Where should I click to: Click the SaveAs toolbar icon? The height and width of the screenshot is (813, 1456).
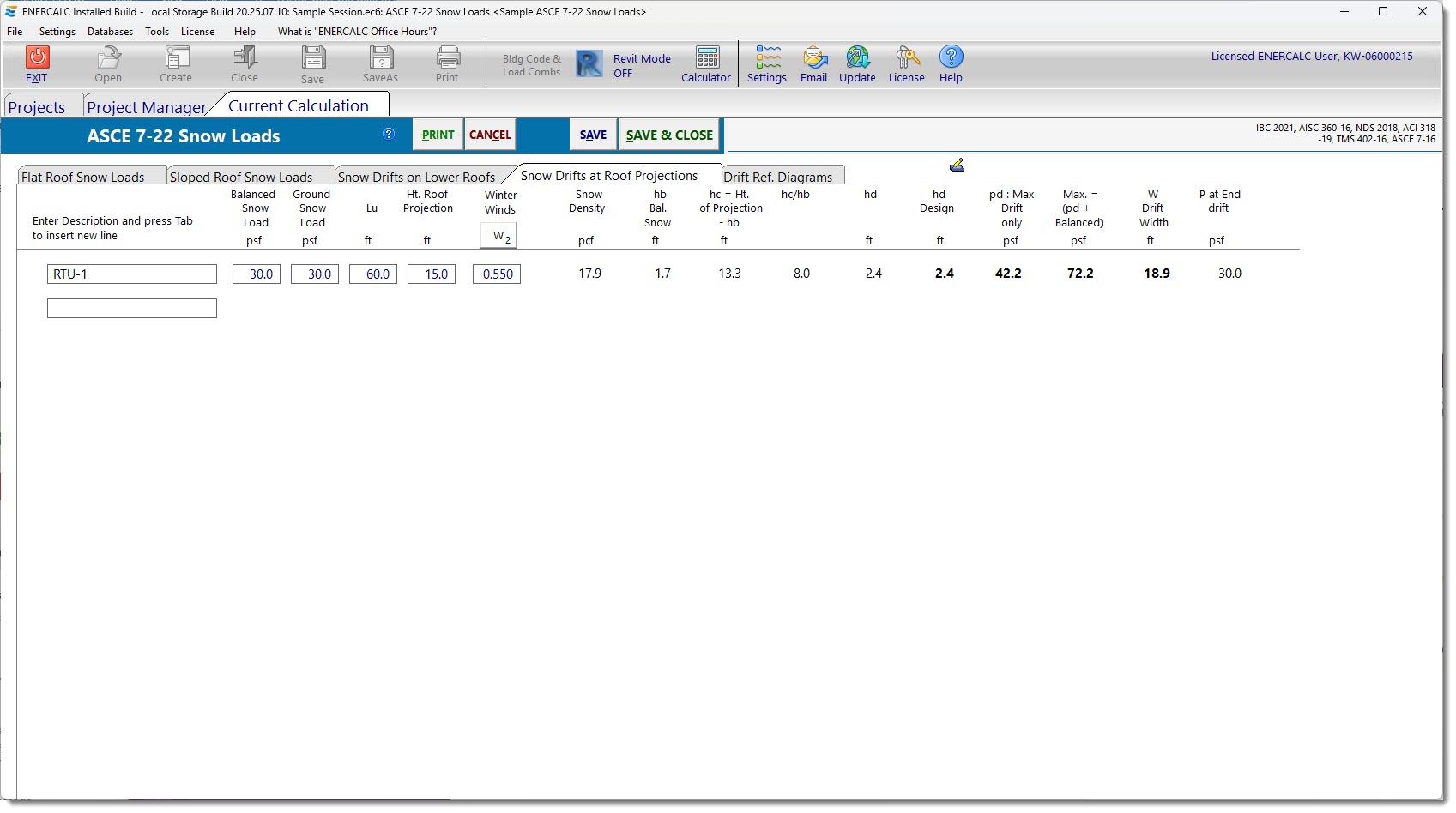(381, 57)
